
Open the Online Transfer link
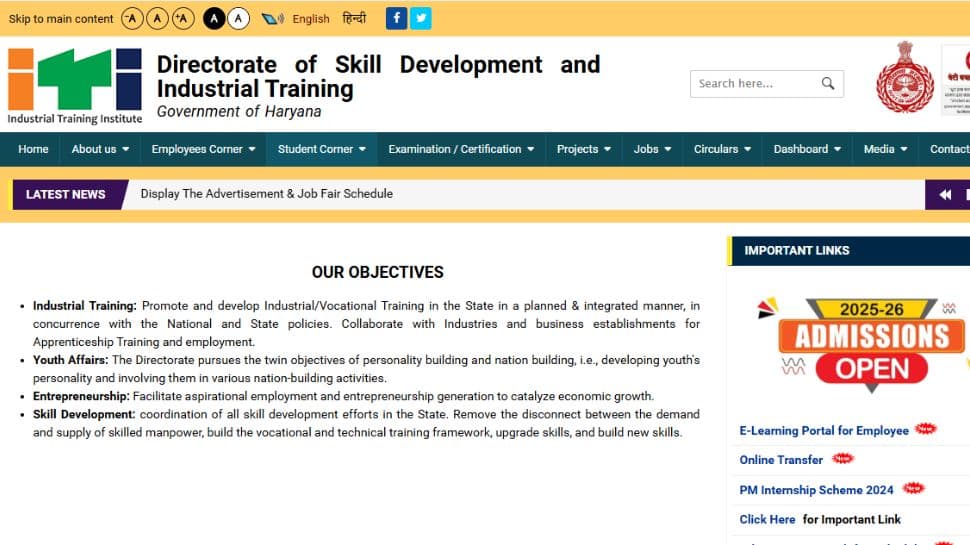tap(781, 460)
